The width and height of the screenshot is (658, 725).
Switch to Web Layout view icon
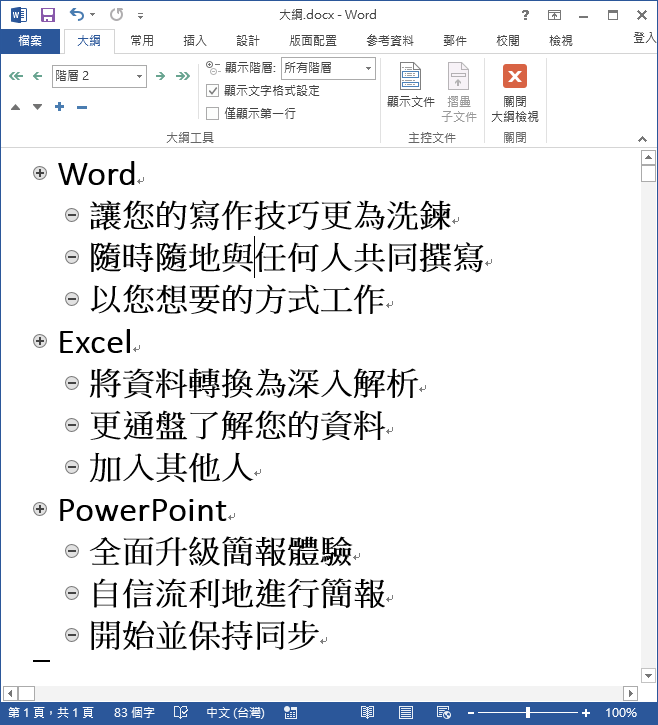click(443, 713)
